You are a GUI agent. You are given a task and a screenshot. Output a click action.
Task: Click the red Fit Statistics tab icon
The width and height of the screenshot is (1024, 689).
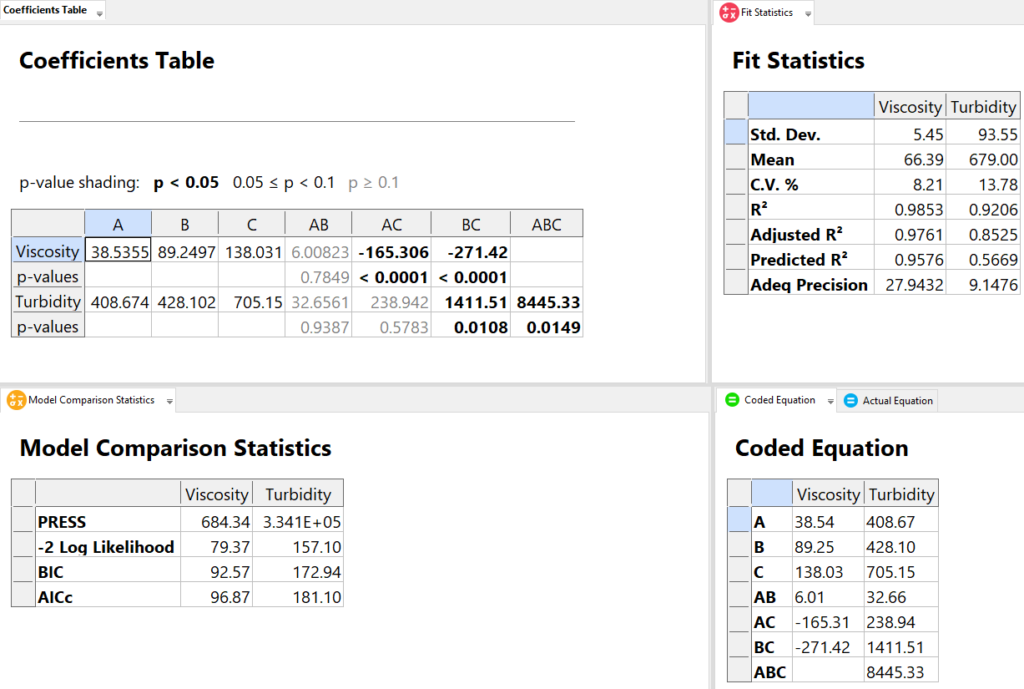729,13
